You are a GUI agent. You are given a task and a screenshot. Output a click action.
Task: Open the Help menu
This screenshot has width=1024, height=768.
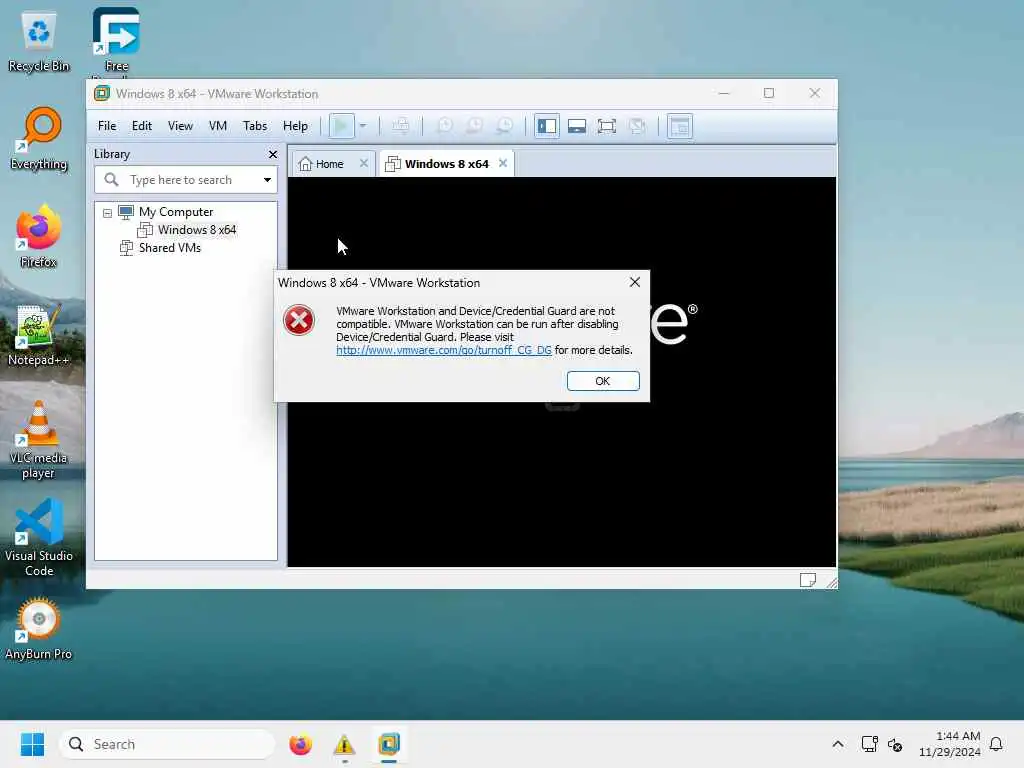[295, 126]
